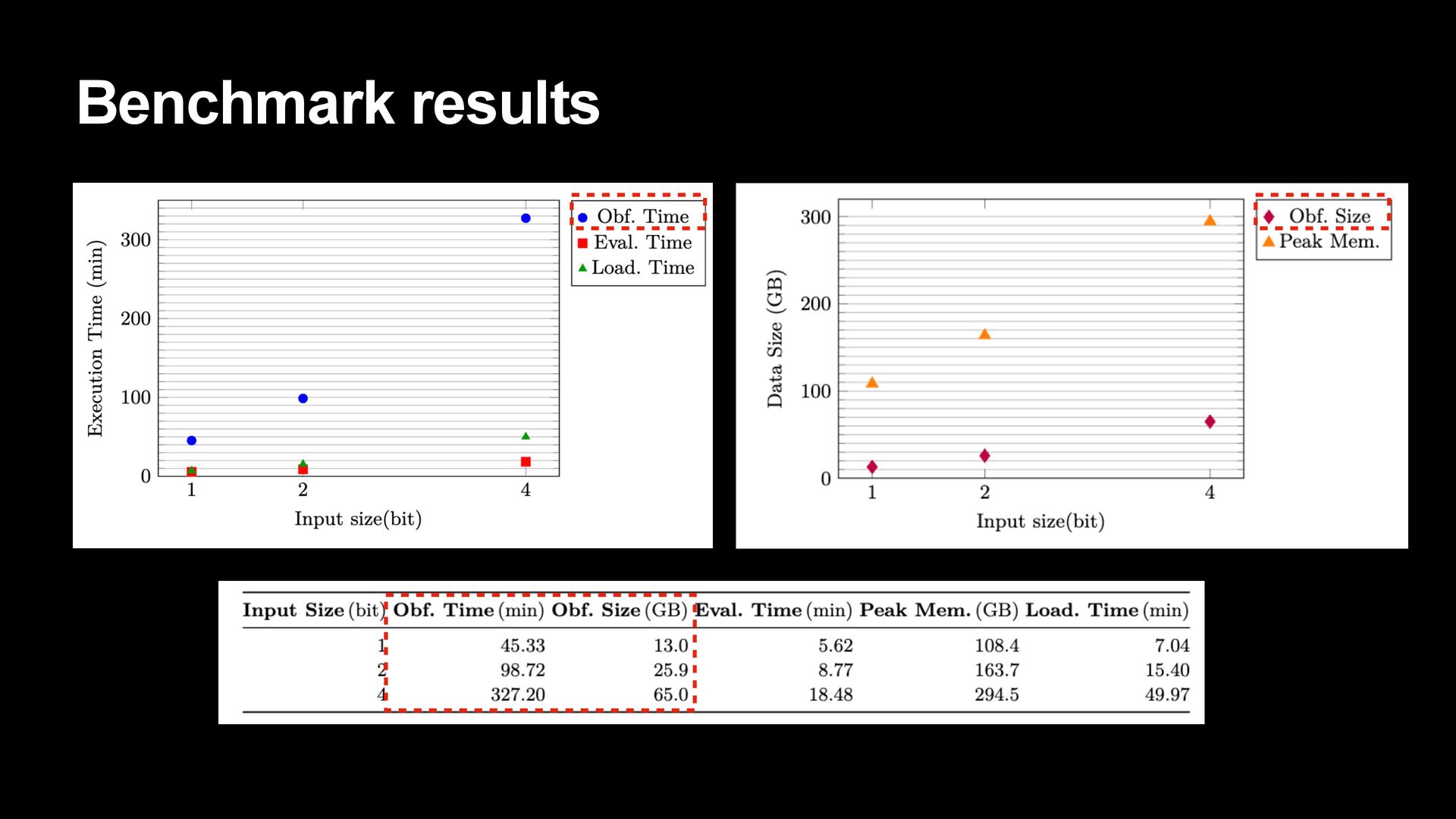Click the "Peak Mem. (GB)" table header

point(939,610)
